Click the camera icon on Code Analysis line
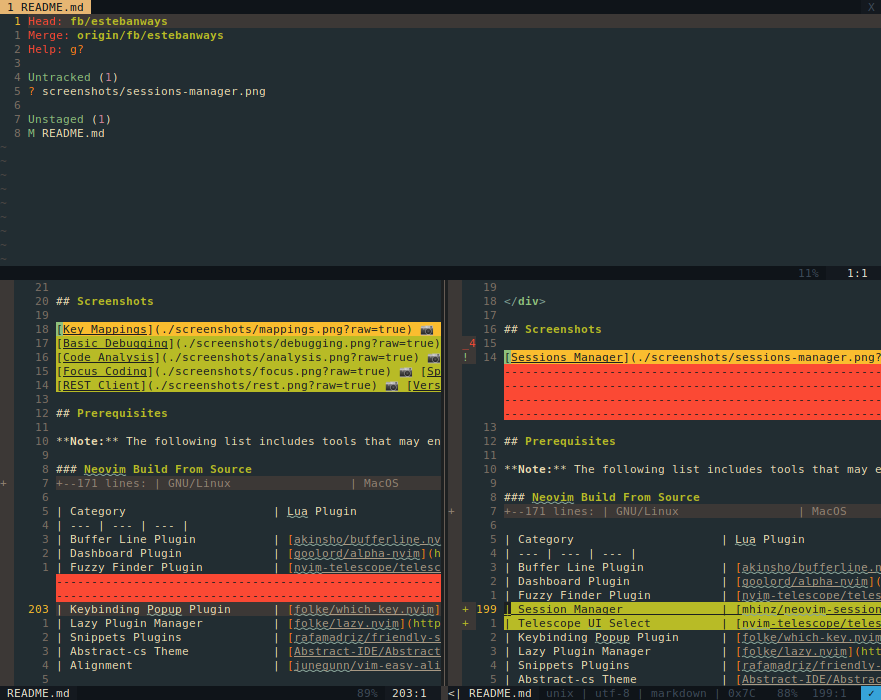Screen dimensions: 881x700 tap(433, 357)
